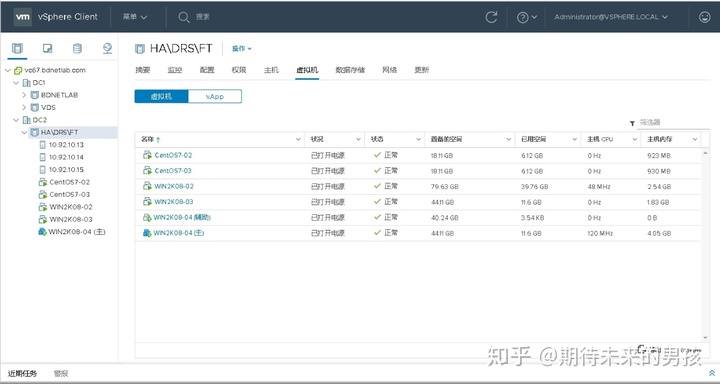720x385 pixels.
Task: Select CentOS7-03 in the inventory tree
Action: 69,194
